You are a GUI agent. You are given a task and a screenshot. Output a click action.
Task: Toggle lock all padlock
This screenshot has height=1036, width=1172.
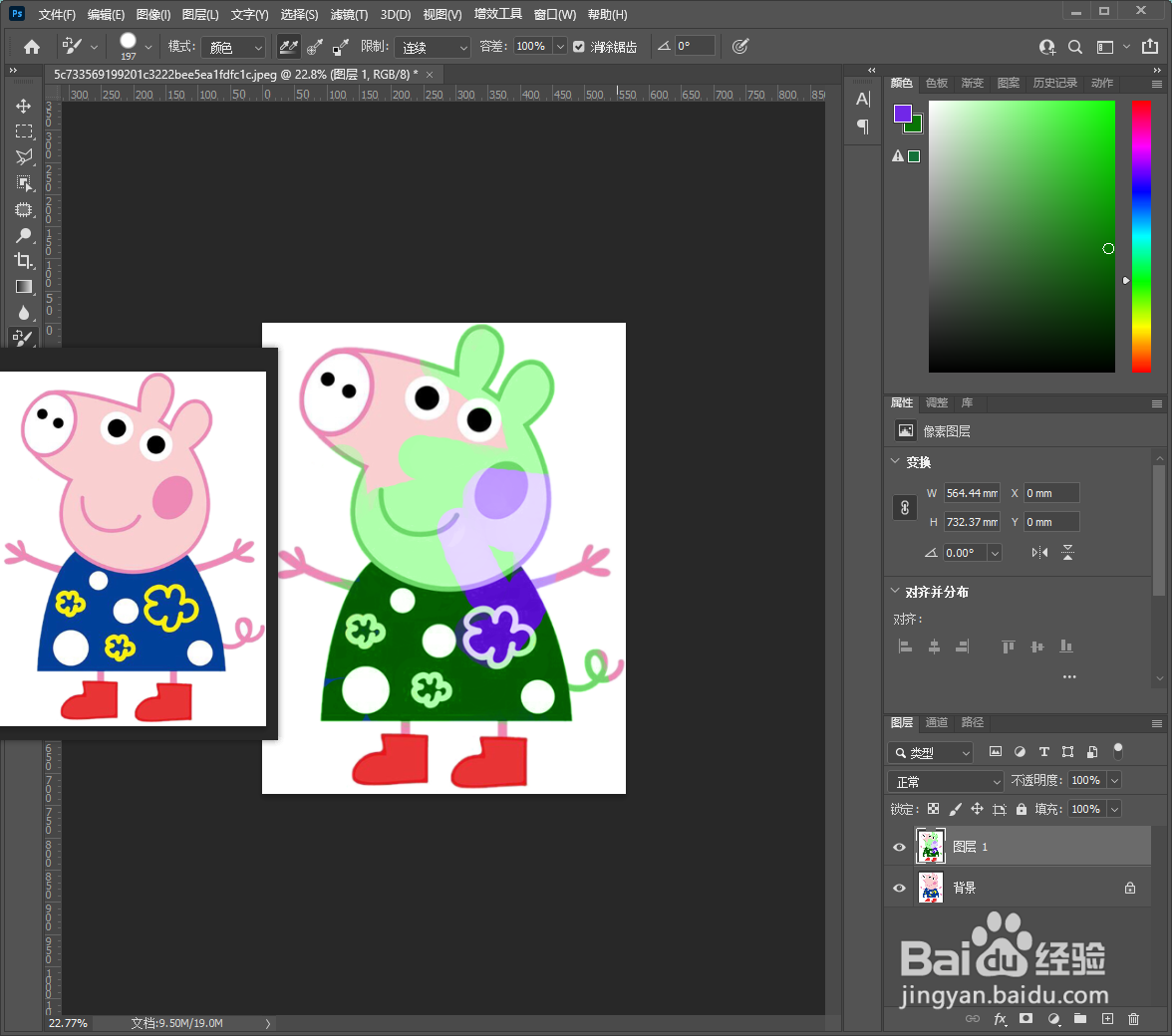tap(1022, 809)
